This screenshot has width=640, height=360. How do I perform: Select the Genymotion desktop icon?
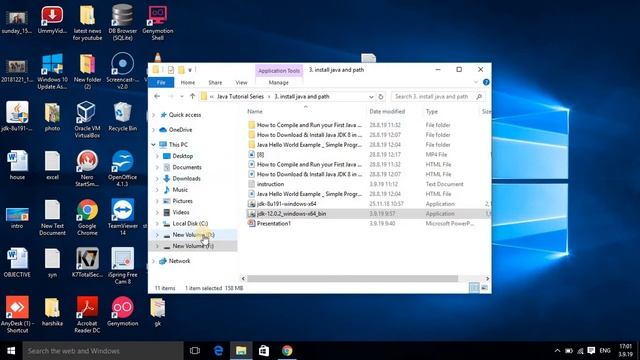(122, 311)
